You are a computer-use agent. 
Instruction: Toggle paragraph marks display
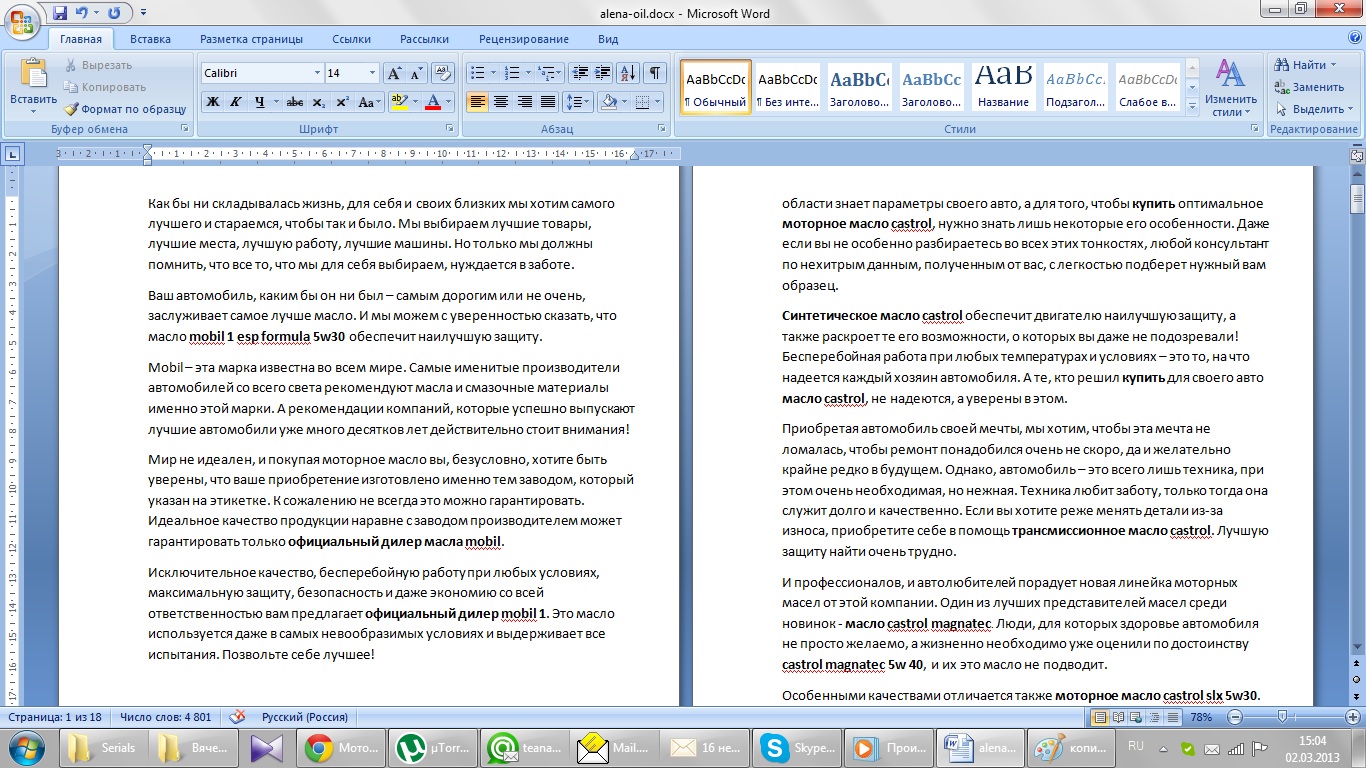(x=655, y=73)
